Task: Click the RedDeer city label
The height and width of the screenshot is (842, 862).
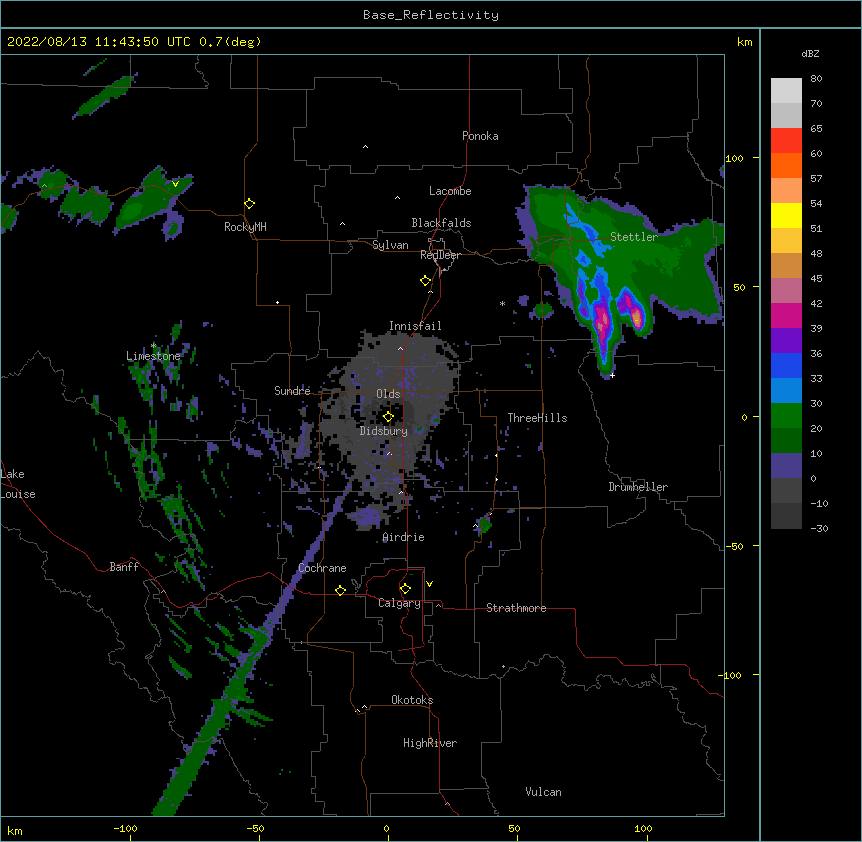Action: pyautogui.click(x=440, y=255)
